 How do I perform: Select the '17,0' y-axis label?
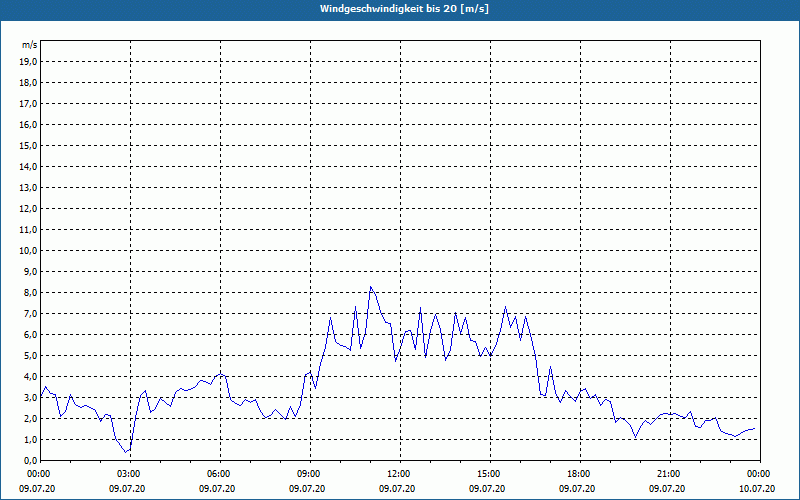tap(28, 104)
